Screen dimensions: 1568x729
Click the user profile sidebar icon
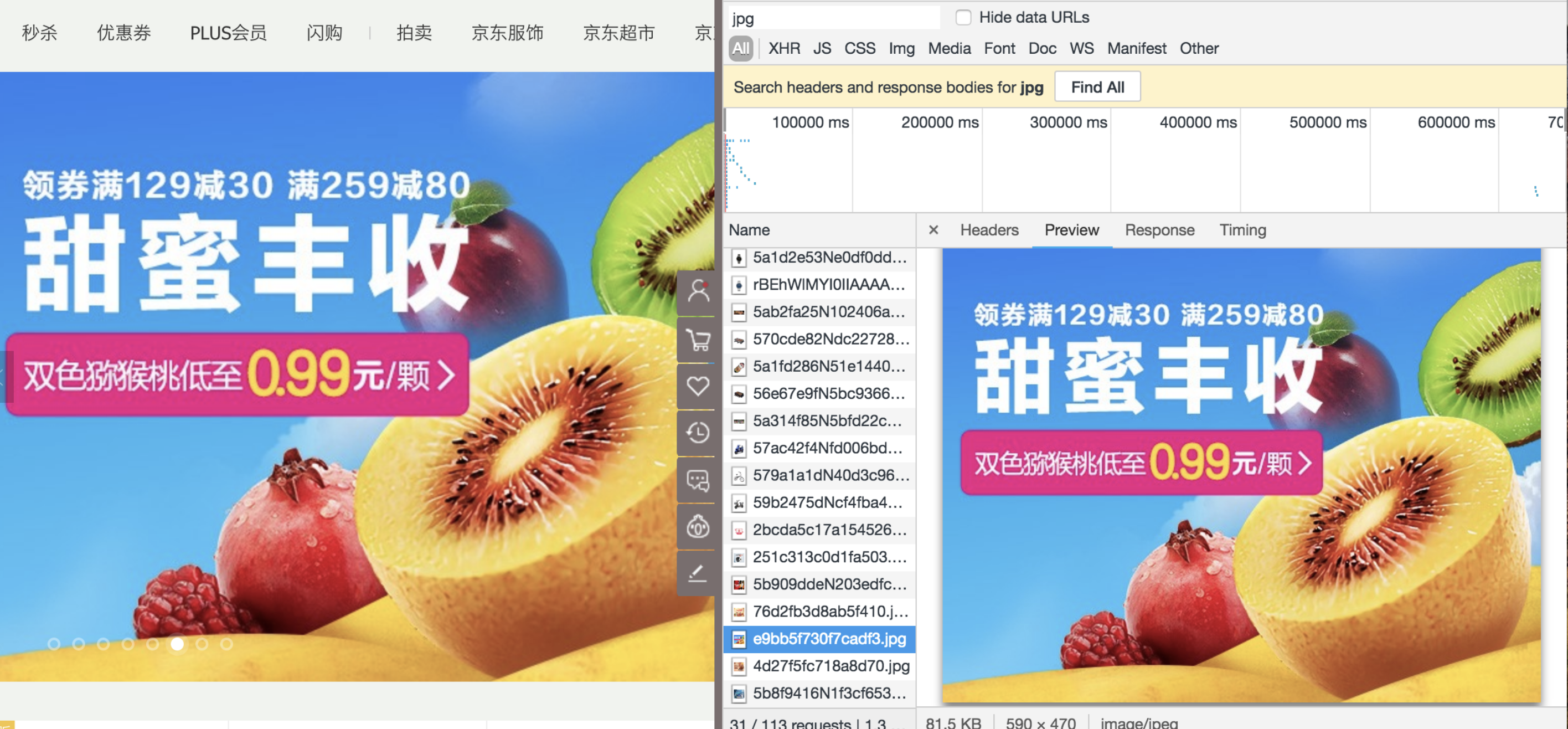click(698, 292)
